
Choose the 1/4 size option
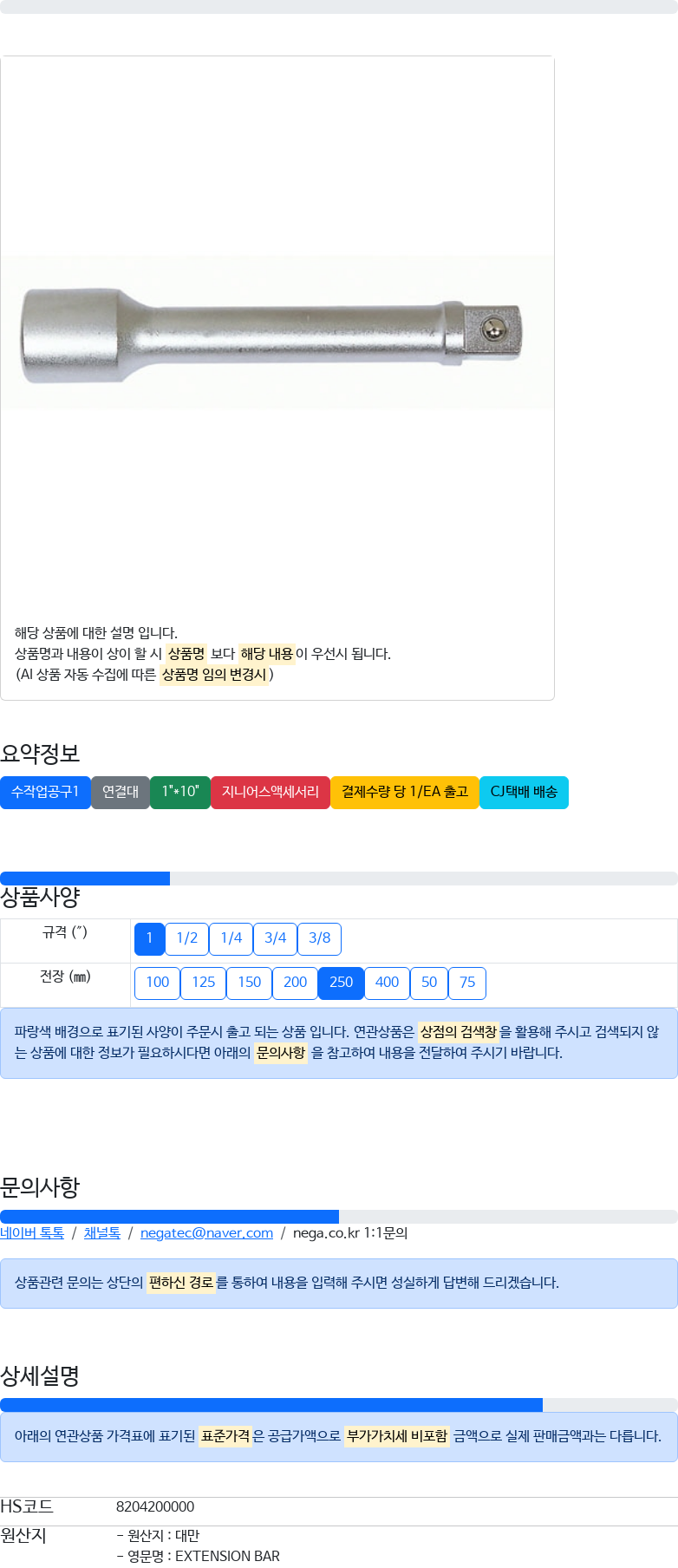pos(231,938)
